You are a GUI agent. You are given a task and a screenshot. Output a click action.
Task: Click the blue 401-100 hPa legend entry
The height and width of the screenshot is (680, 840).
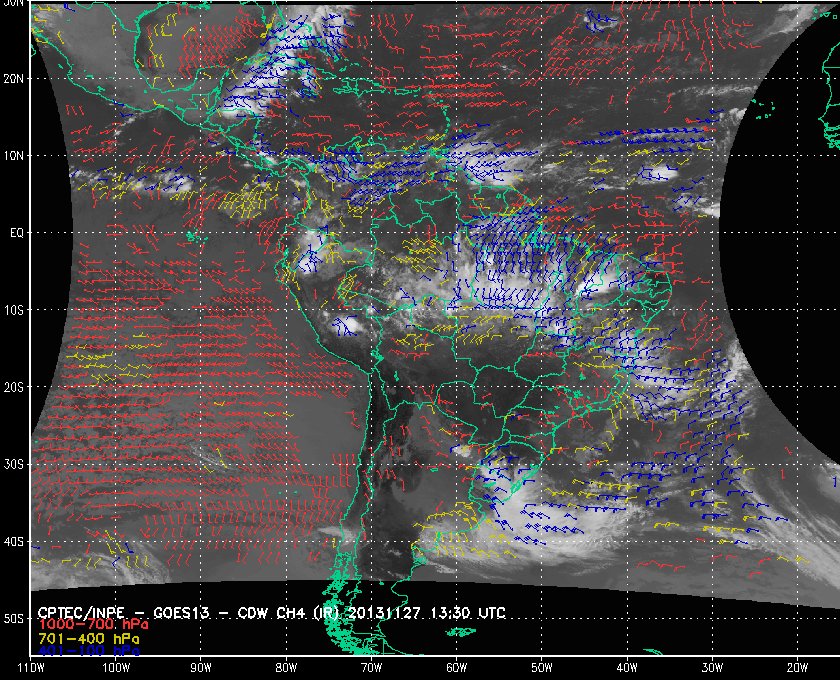[x=88, y=651]
